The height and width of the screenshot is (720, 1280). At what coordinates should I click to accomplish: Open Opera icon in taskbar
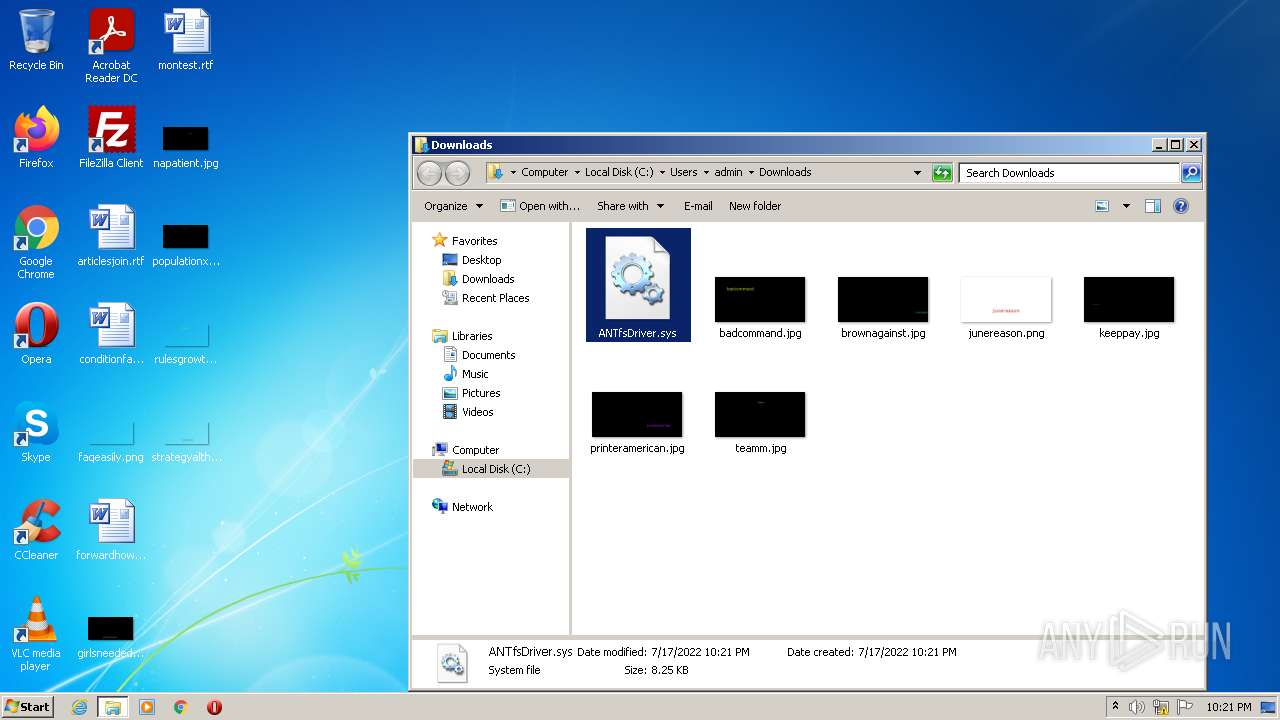(214, 707)
